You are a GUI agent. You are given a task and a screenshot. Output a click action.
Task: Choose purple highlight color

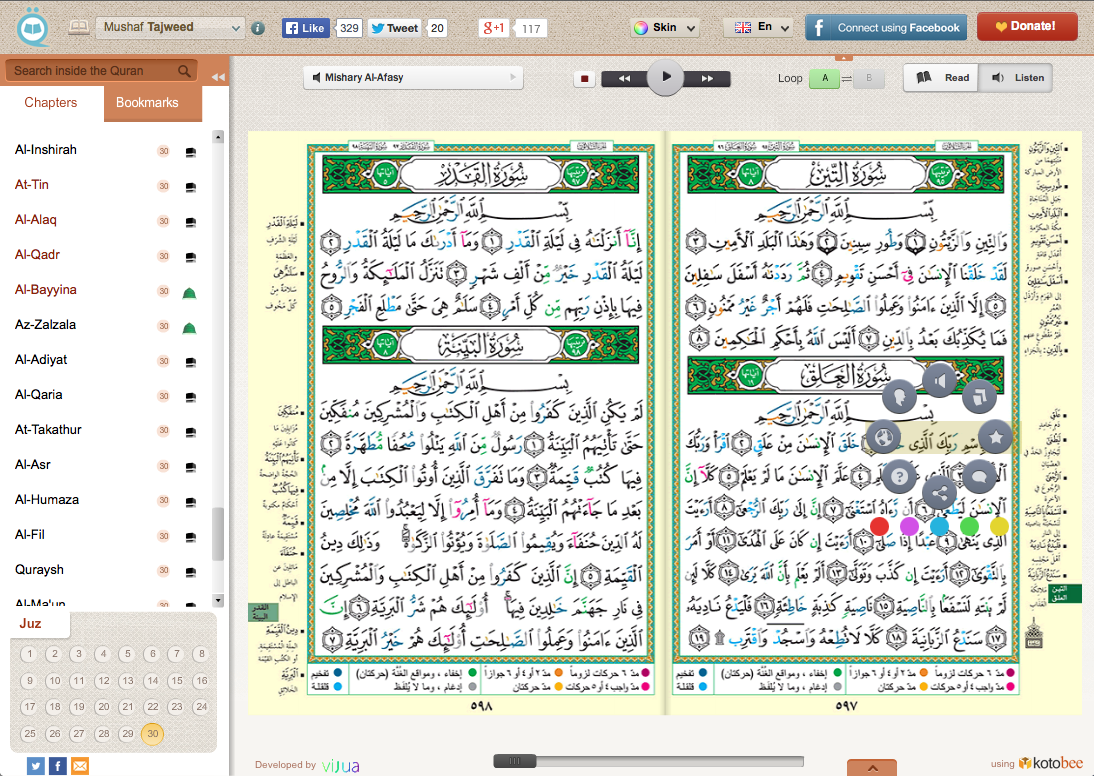pyautogui.click(x=909, y=525)
